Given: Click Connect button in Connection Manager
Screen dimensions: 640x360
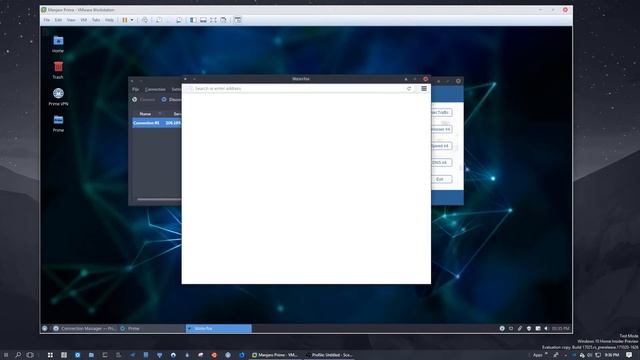Looking at the screenshot, I should 144,100.
